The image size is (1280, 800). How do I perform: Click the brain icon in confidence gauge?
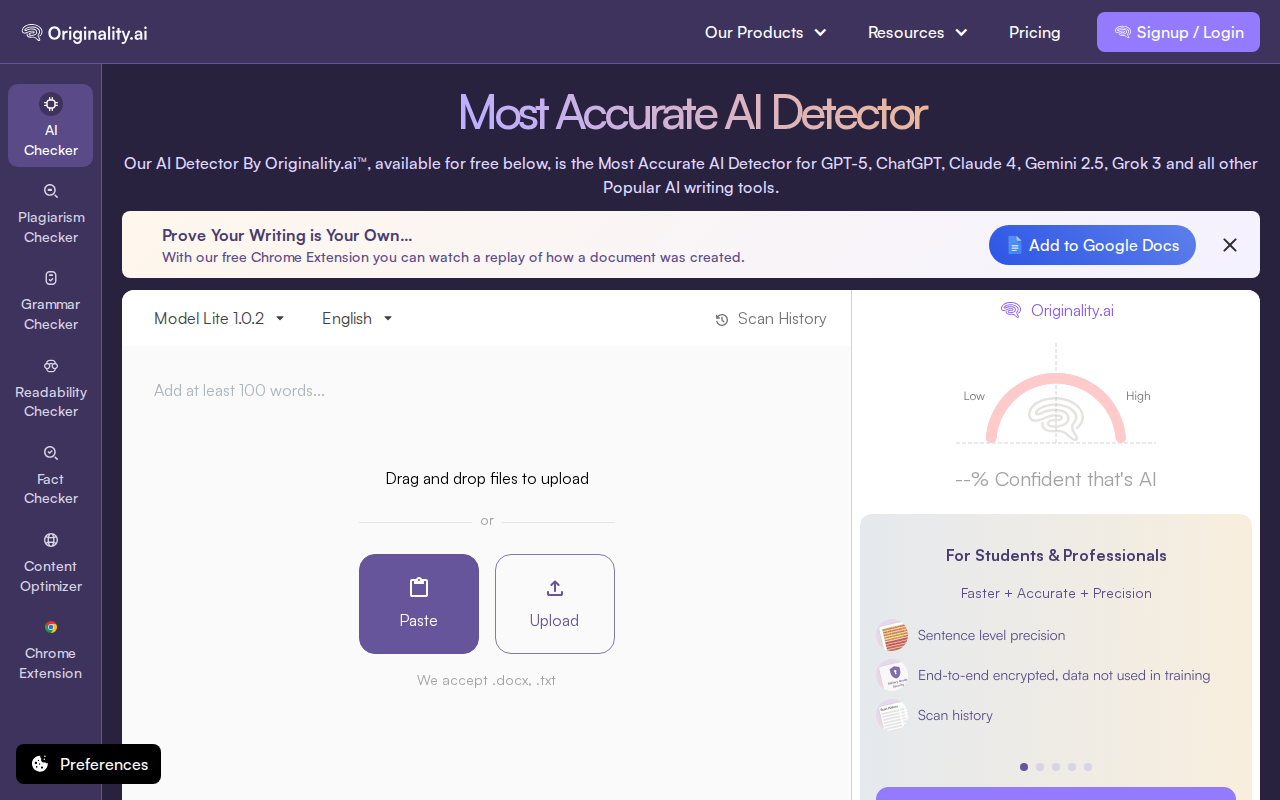[1056, 418]
